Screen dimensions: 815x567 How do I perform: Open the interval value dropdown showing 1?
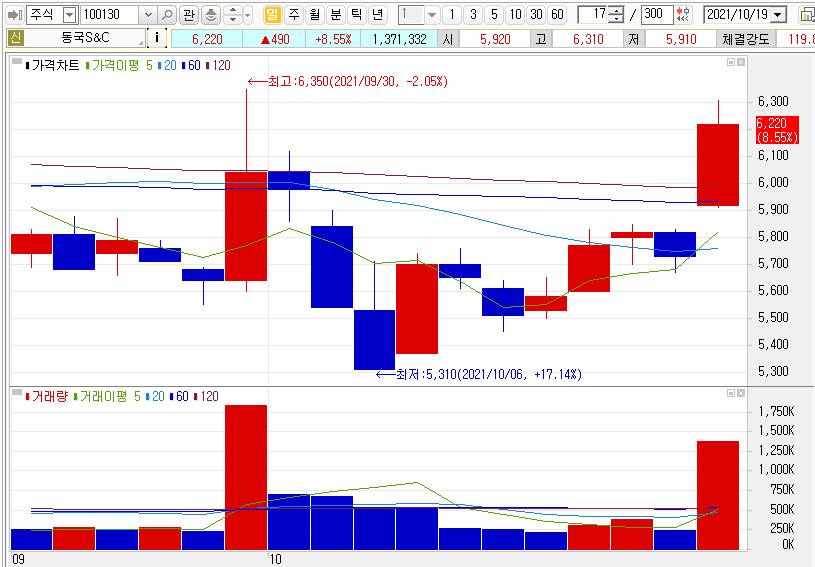tap(431, 15)
